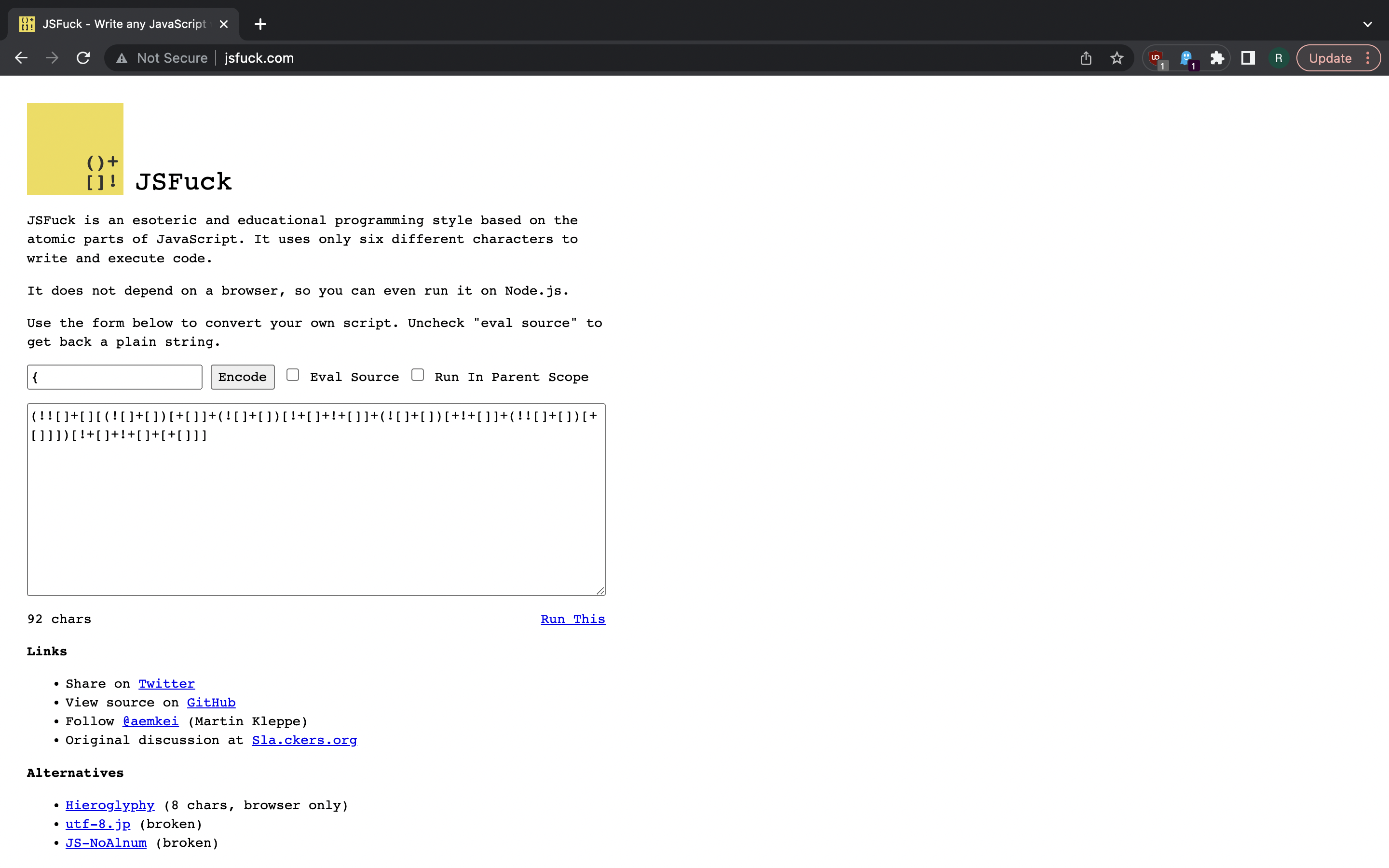This screenshot has height=868, width=1389.
Task: Click the 92 chars counter text
Action: tap(59, 619)
